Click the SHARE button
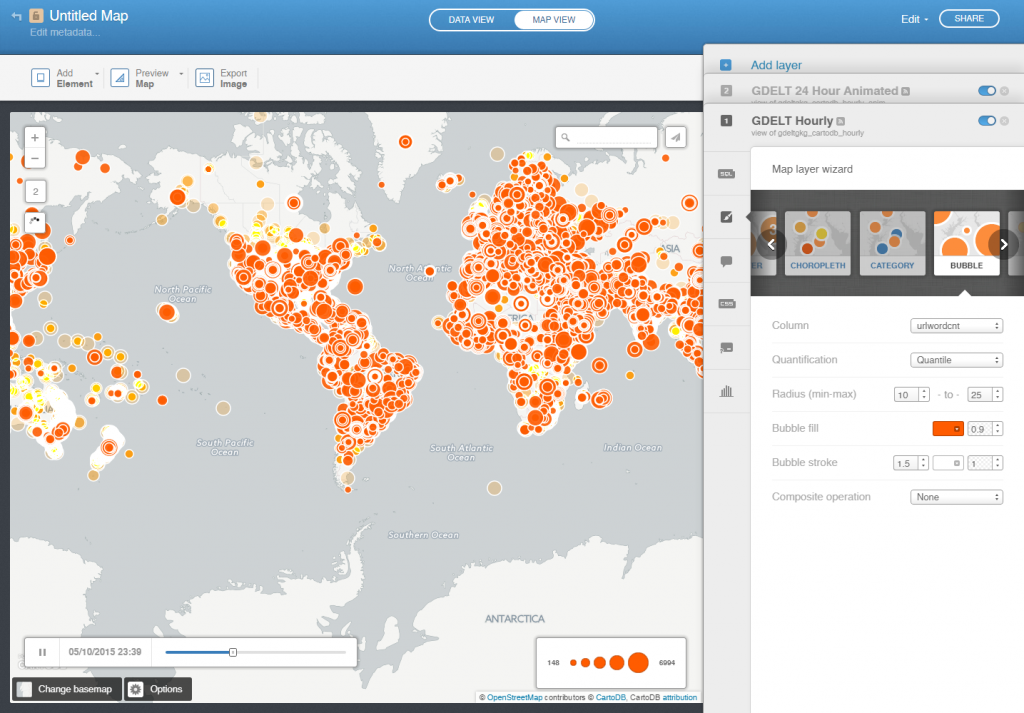This screenshot has width=1024, height=713. [968, 18]
